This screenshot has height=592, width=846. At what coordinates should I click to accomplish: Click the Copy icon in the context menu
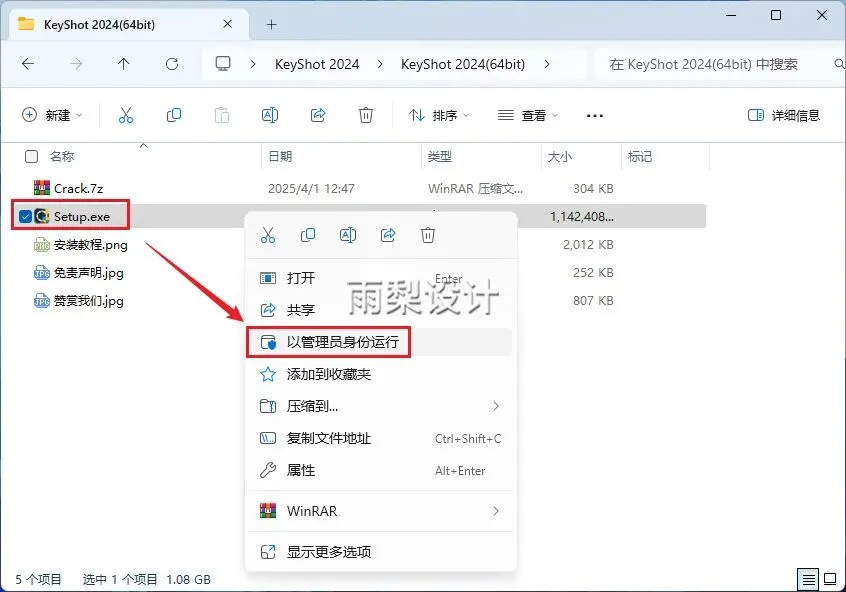(x=308, y=235)
